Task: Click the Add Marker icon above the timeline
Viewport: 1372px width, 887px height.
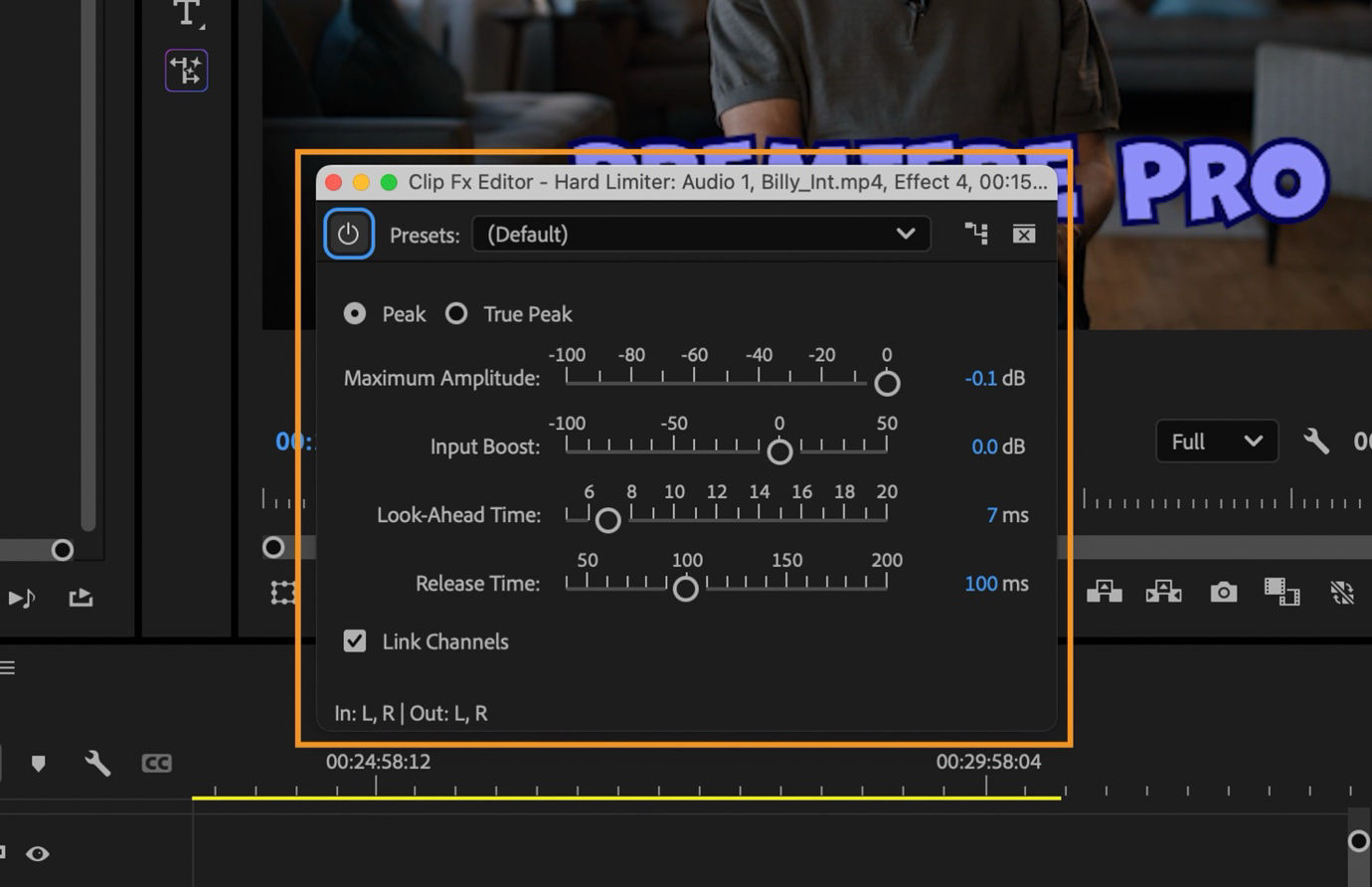Action: tap(40, 763)
